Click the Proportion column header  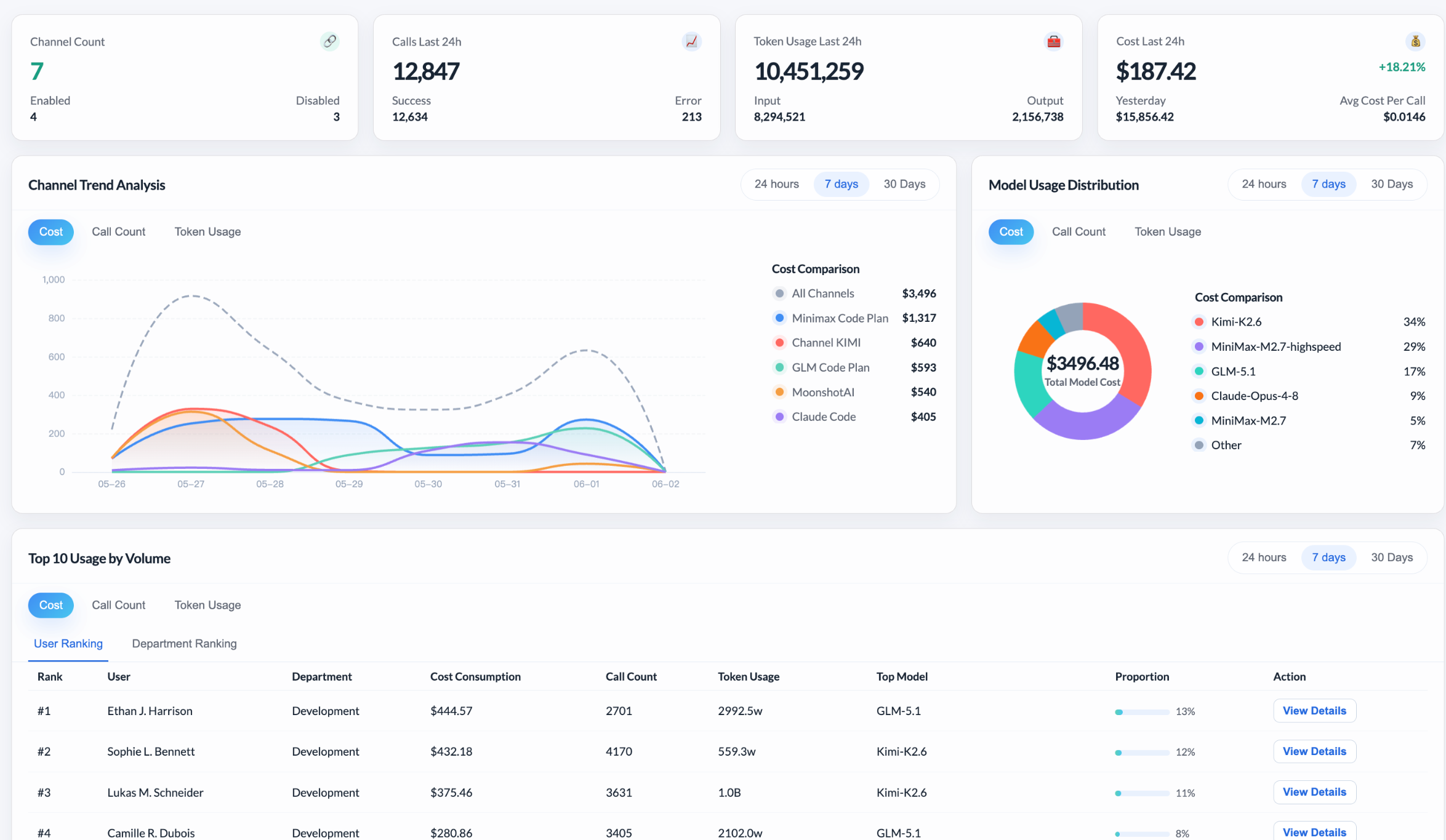click(x=1142, y=677)
